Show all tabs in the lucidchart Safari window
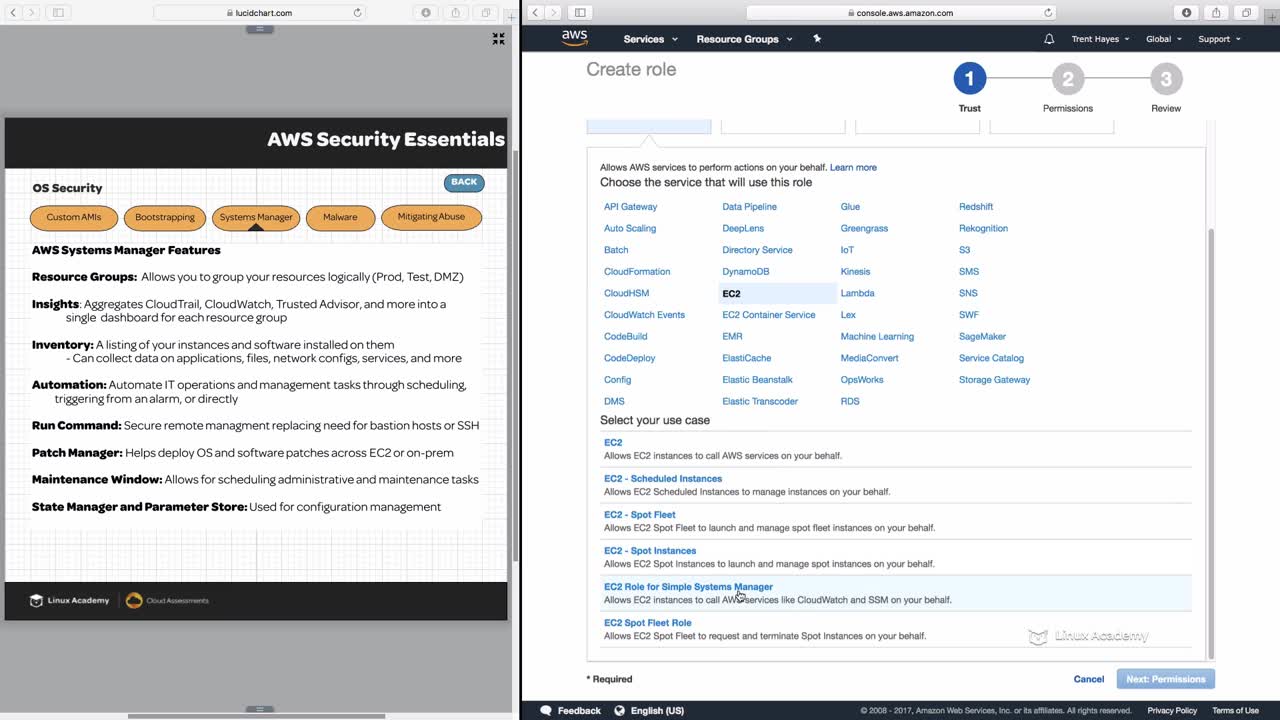This screenshot has height=720, width=1280. [486, 13]
